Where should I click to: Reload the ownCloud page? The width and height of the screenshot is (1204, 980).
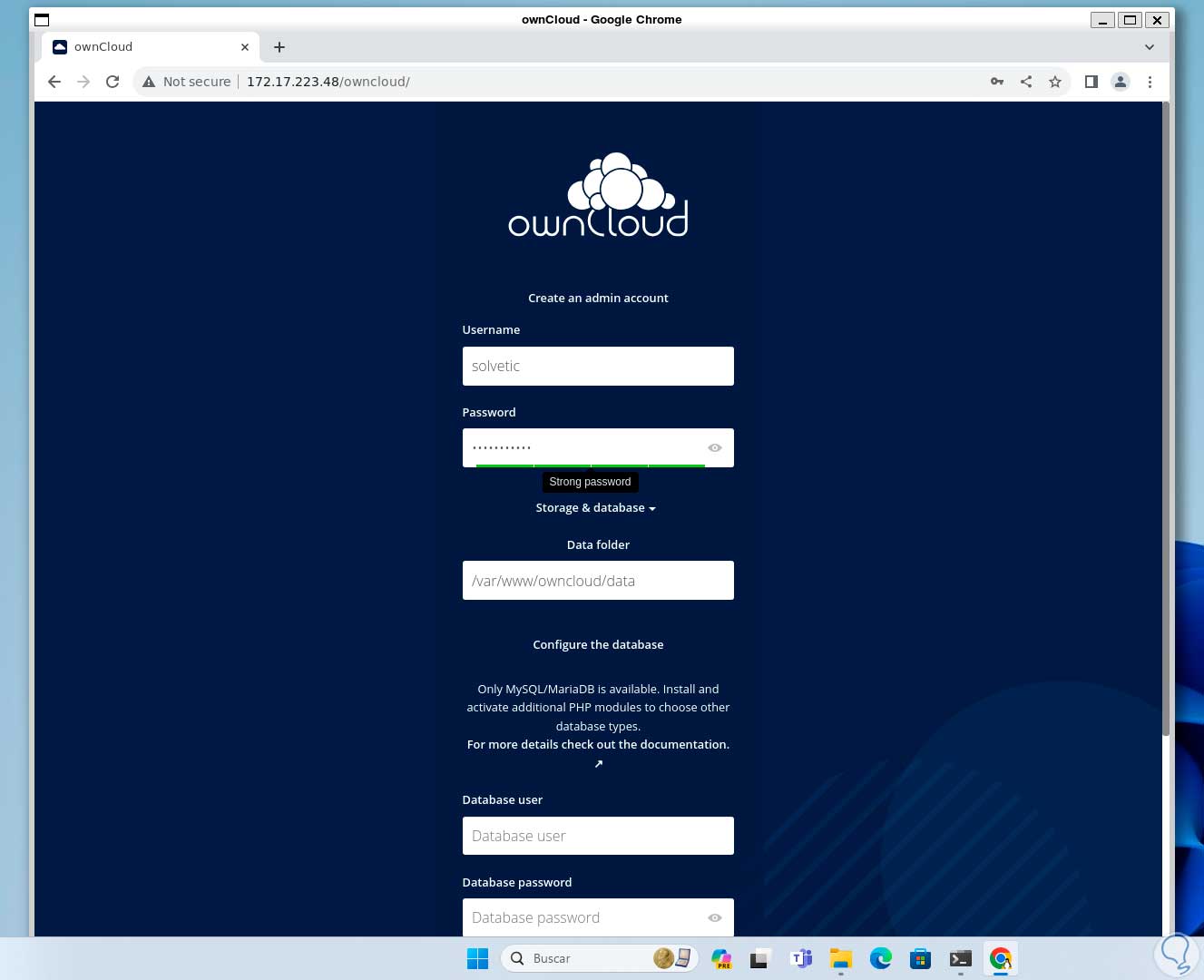pyautogui.click(x=113, y=82)
